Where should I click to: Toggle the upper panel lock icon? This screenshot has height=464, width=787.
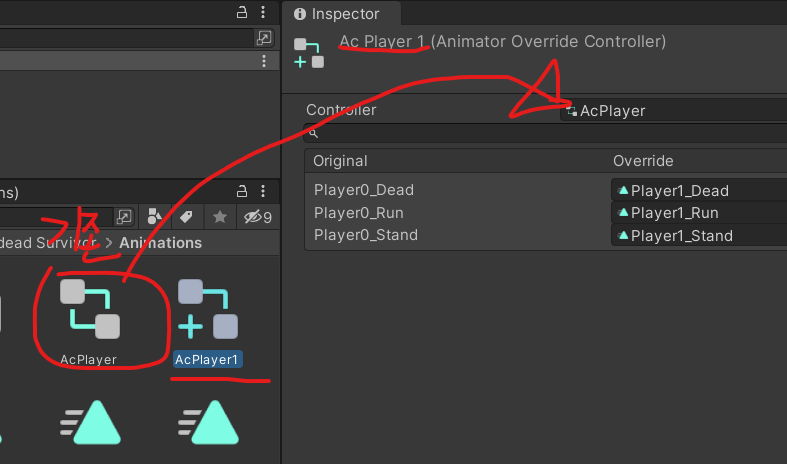pyautogui.click(x=241, y=12)
